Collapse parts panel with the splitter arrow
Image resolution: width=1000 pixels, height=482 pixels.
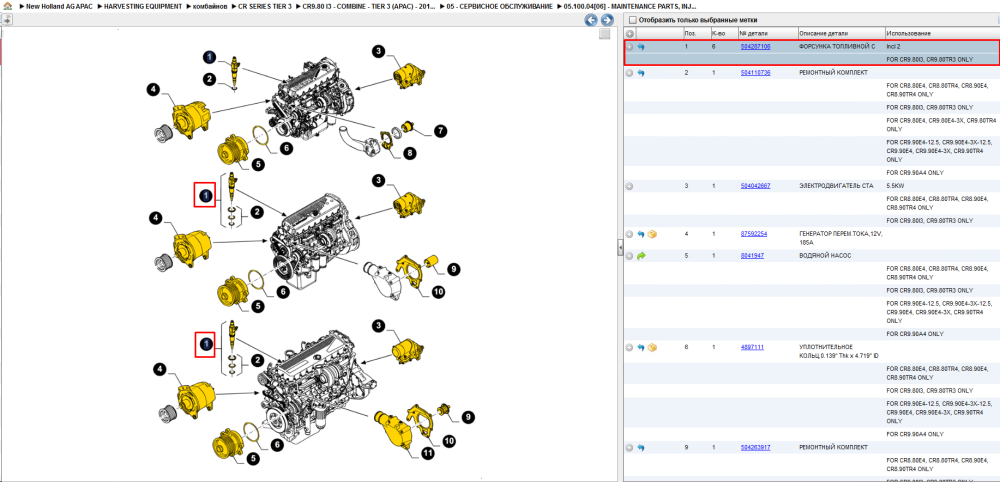(620, 248)
